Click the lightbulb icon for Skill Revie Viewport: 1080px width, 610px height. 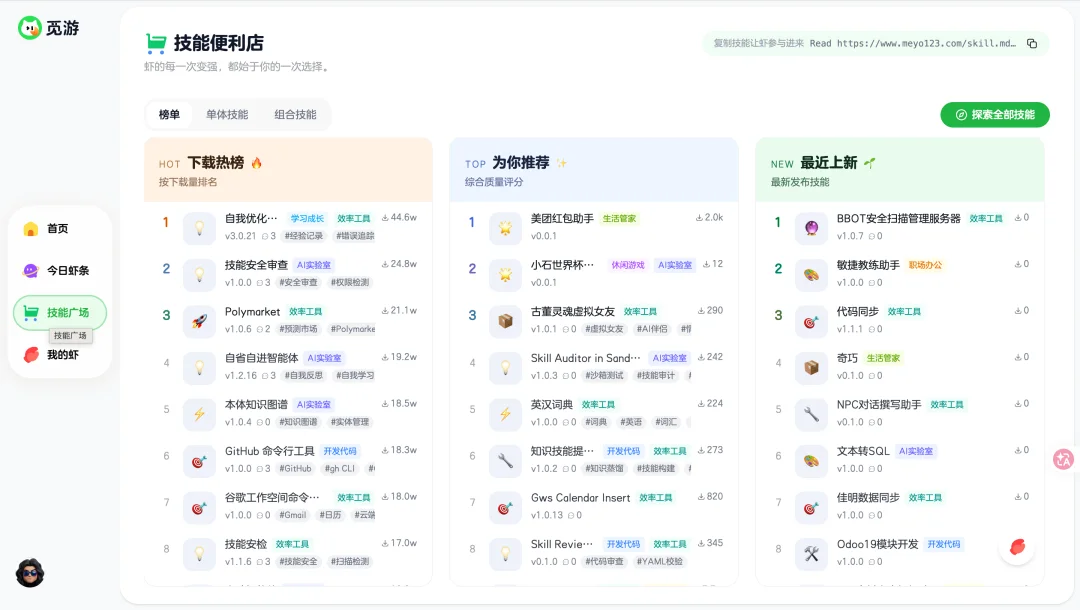coord(505,554)
